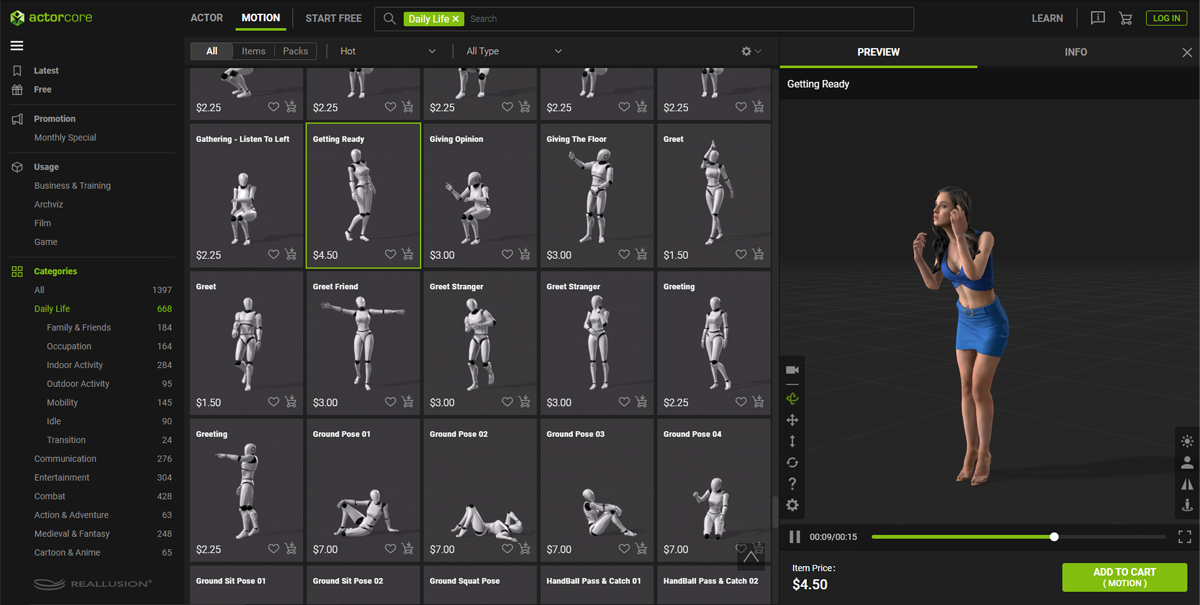The height and width of the screenshot is (605, 1200).
Task: Select the Packs filter tab
Action: tap(296, 51)
